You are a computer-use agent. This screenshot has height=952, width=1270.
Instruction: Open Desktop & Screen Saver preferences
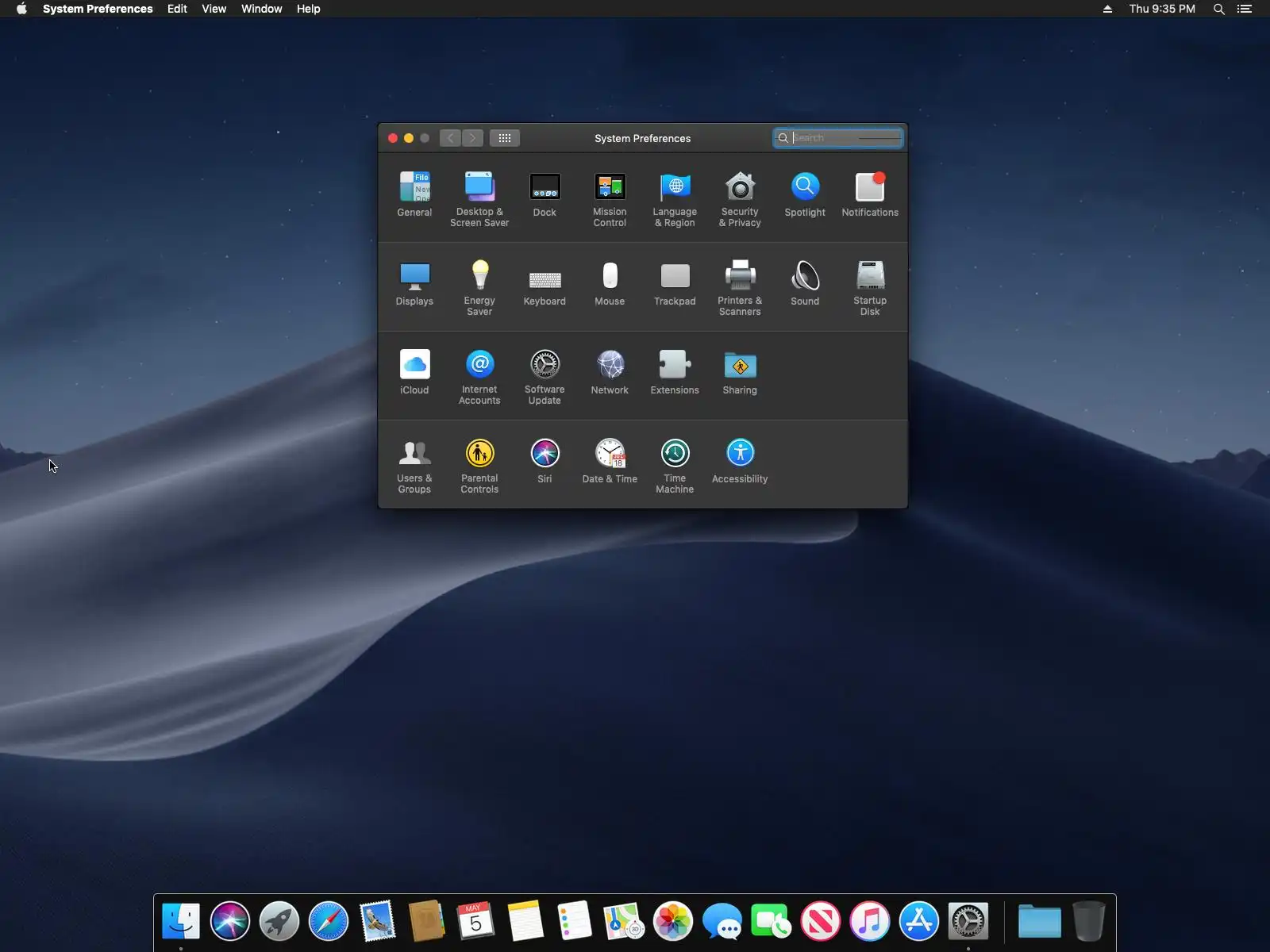[479, 199]
